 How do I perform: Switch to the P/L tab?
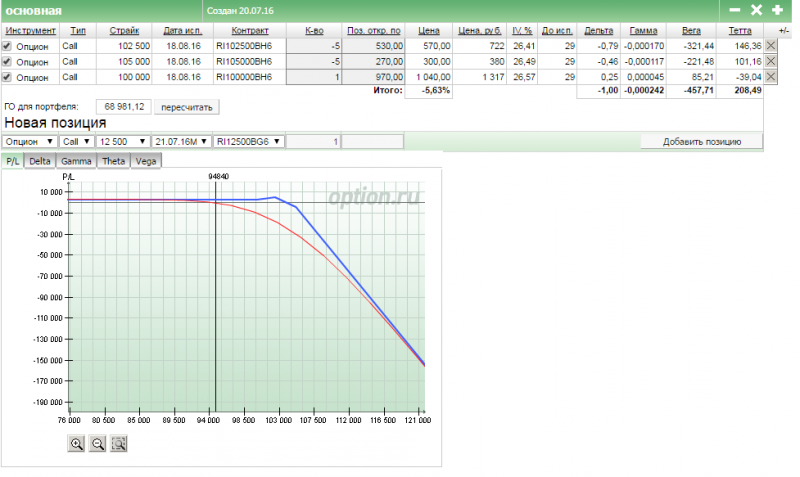pos(13,161)
